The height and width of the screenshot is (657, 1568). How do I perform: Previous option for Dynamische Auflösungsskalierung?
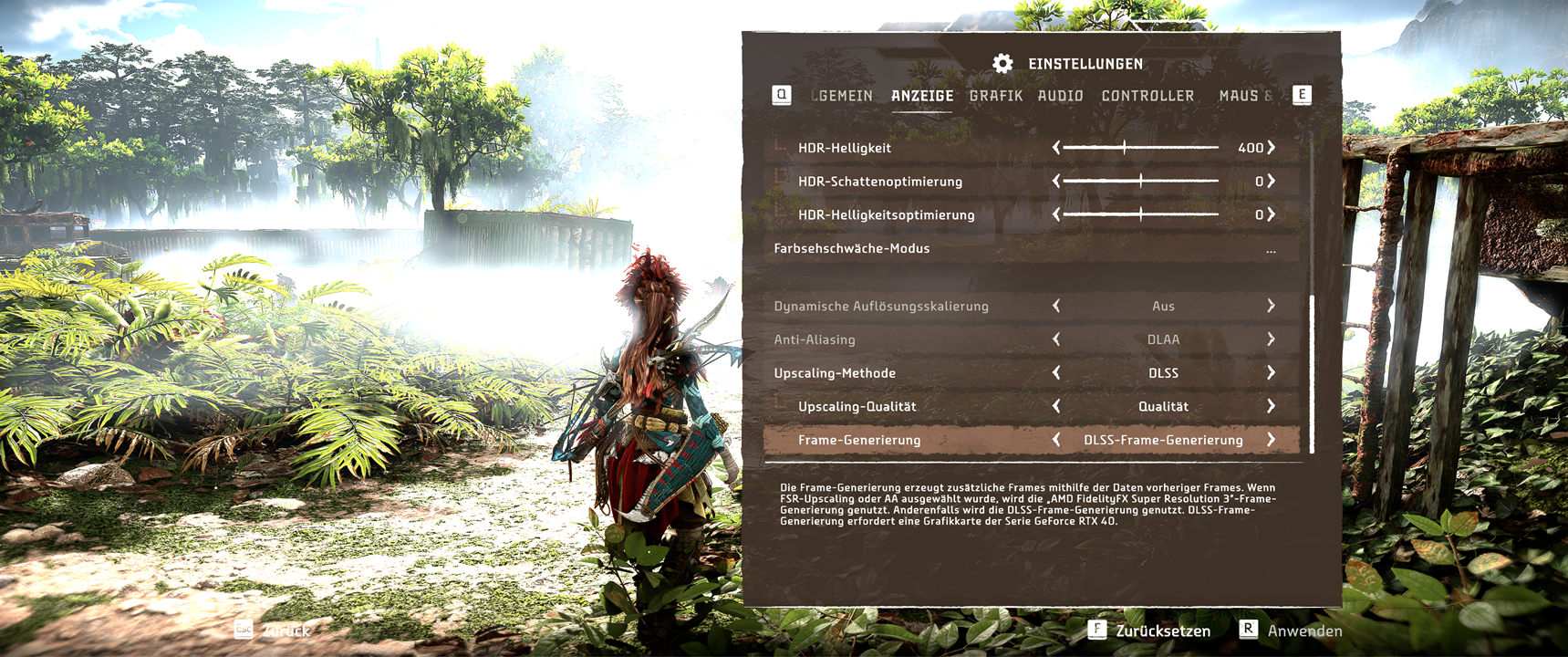(x=1056, y=306)
